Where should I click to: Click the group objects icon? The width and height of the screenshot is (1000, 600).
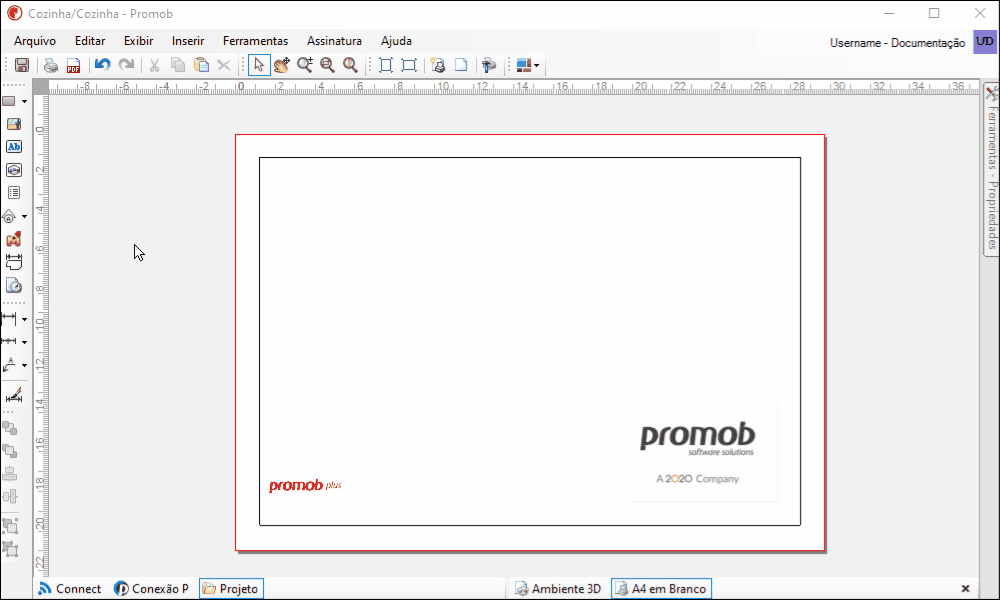(x=10, y=526)
